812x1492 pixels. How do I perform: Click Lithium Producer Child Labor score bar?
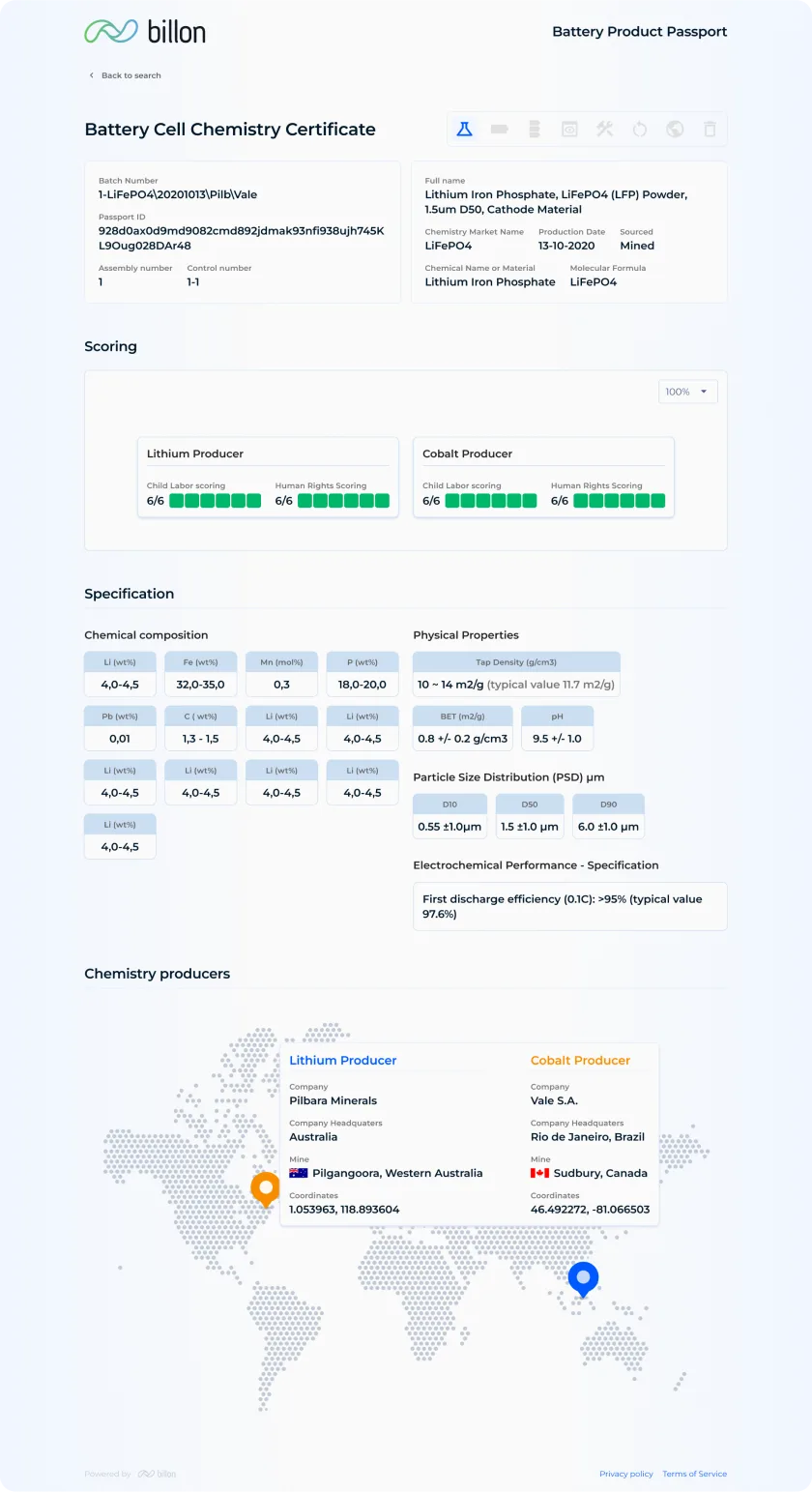click(x=216, y=501)
